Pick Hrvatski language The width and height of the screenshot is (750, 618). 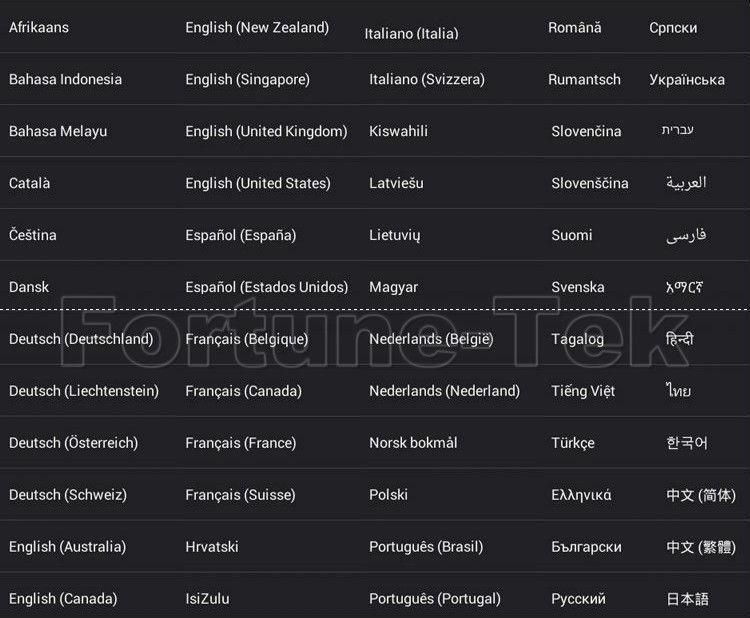pyautogui.click(x=212, y=547)
